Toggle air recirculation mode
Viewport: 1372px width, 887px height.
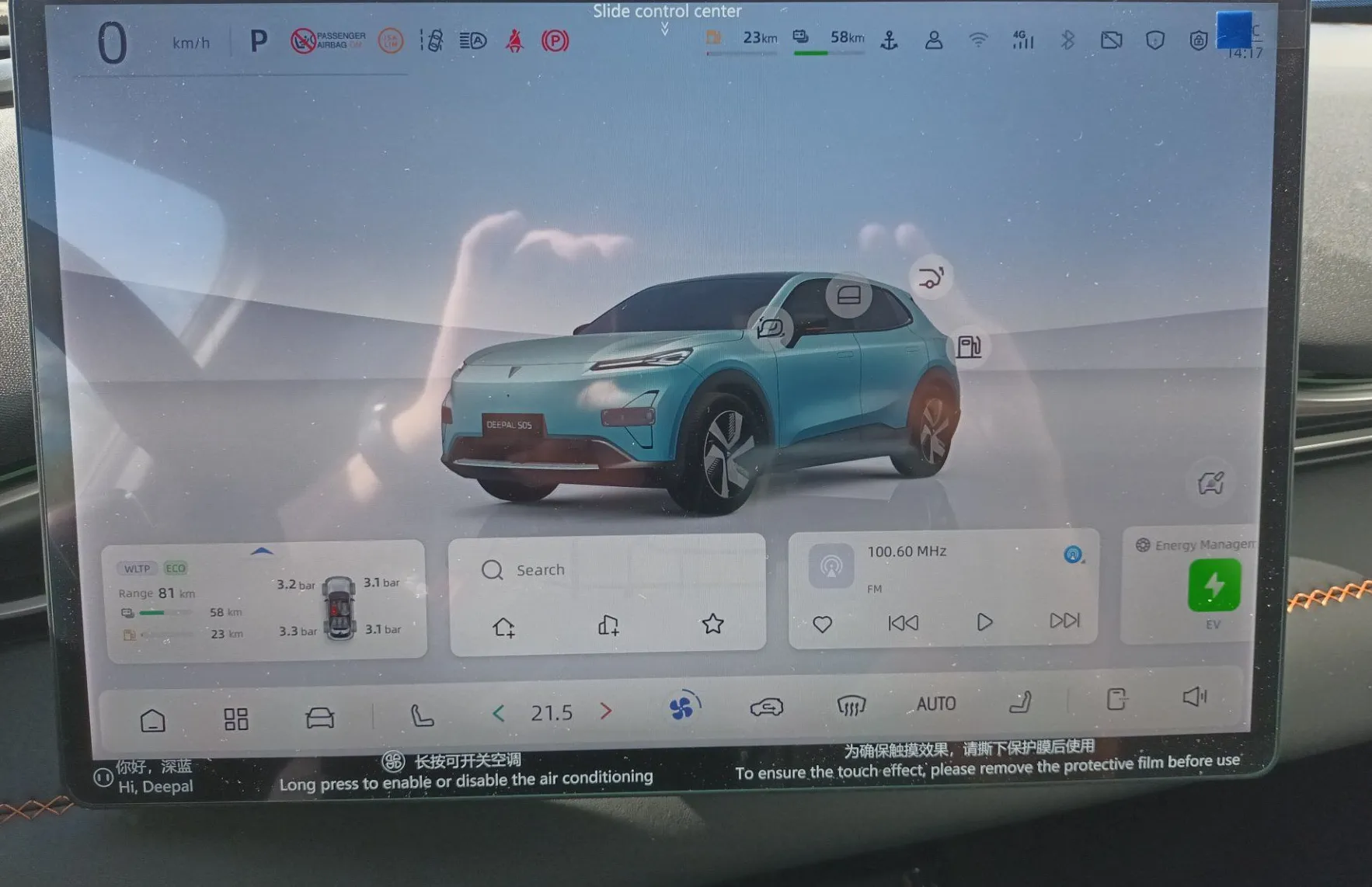pyautogui.click(x=767, y=707)
